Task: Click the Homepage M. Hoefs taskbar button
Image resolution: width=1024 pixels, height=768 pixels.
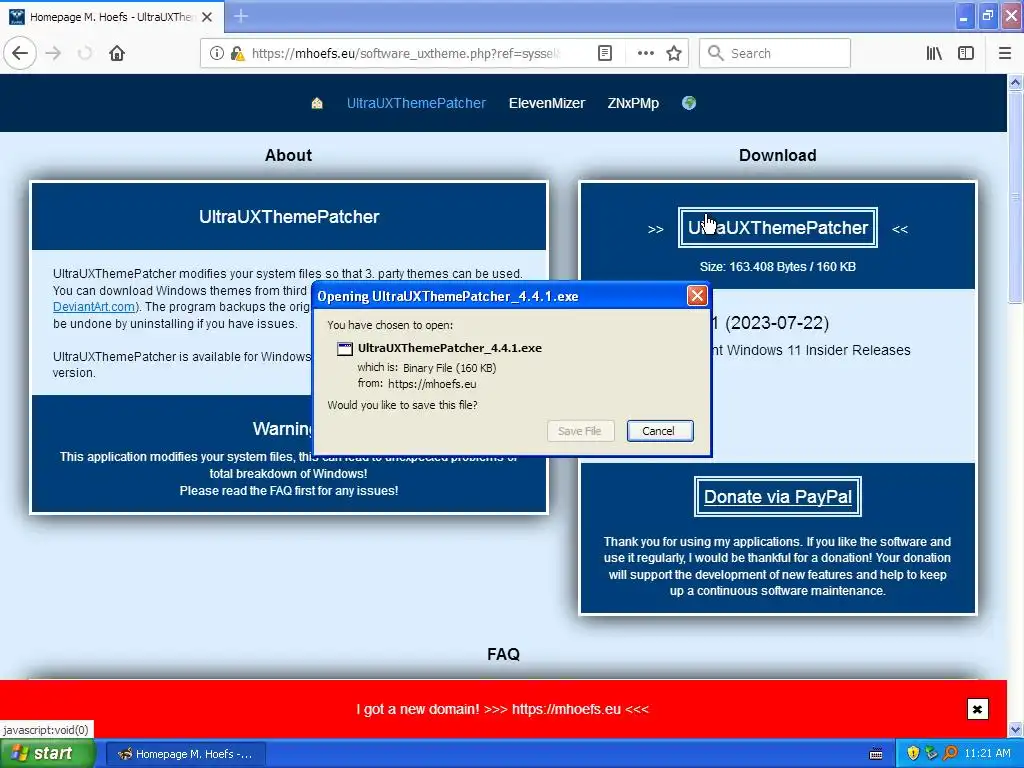Action: click(185, 754)
